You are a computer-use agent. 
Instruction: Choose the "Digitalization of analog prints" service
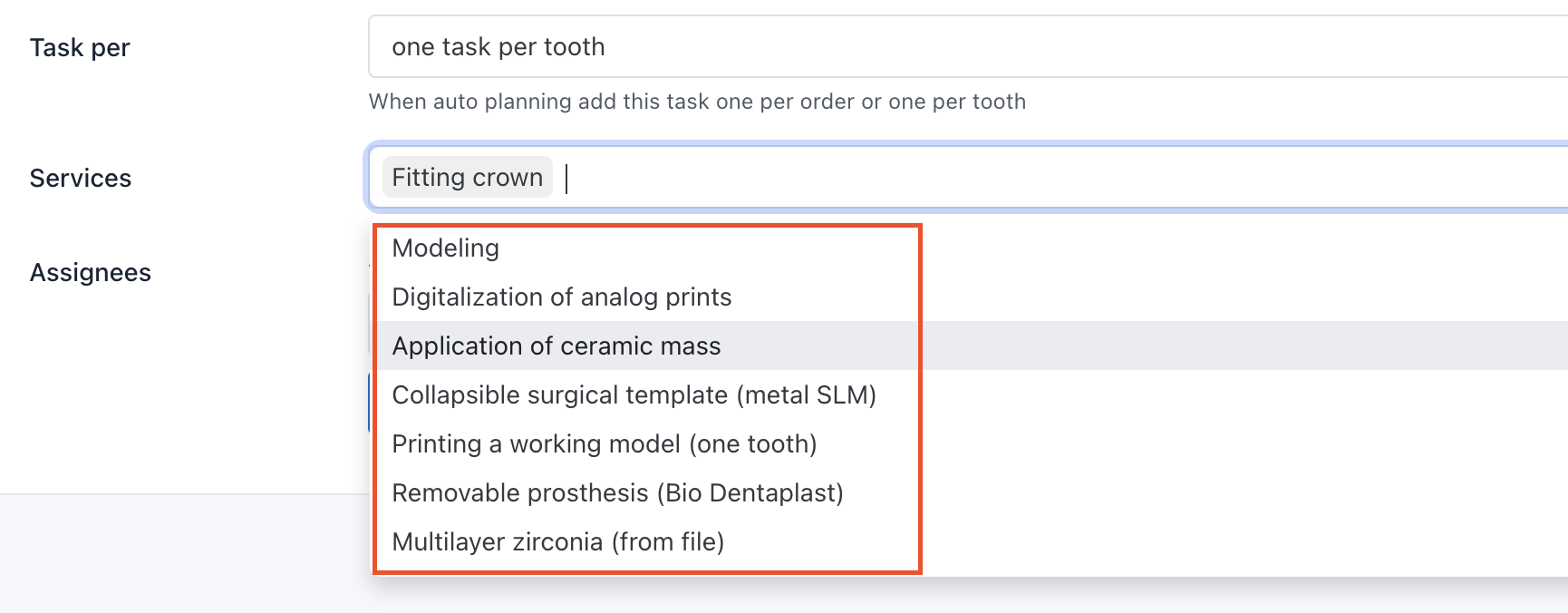[560, 297]
